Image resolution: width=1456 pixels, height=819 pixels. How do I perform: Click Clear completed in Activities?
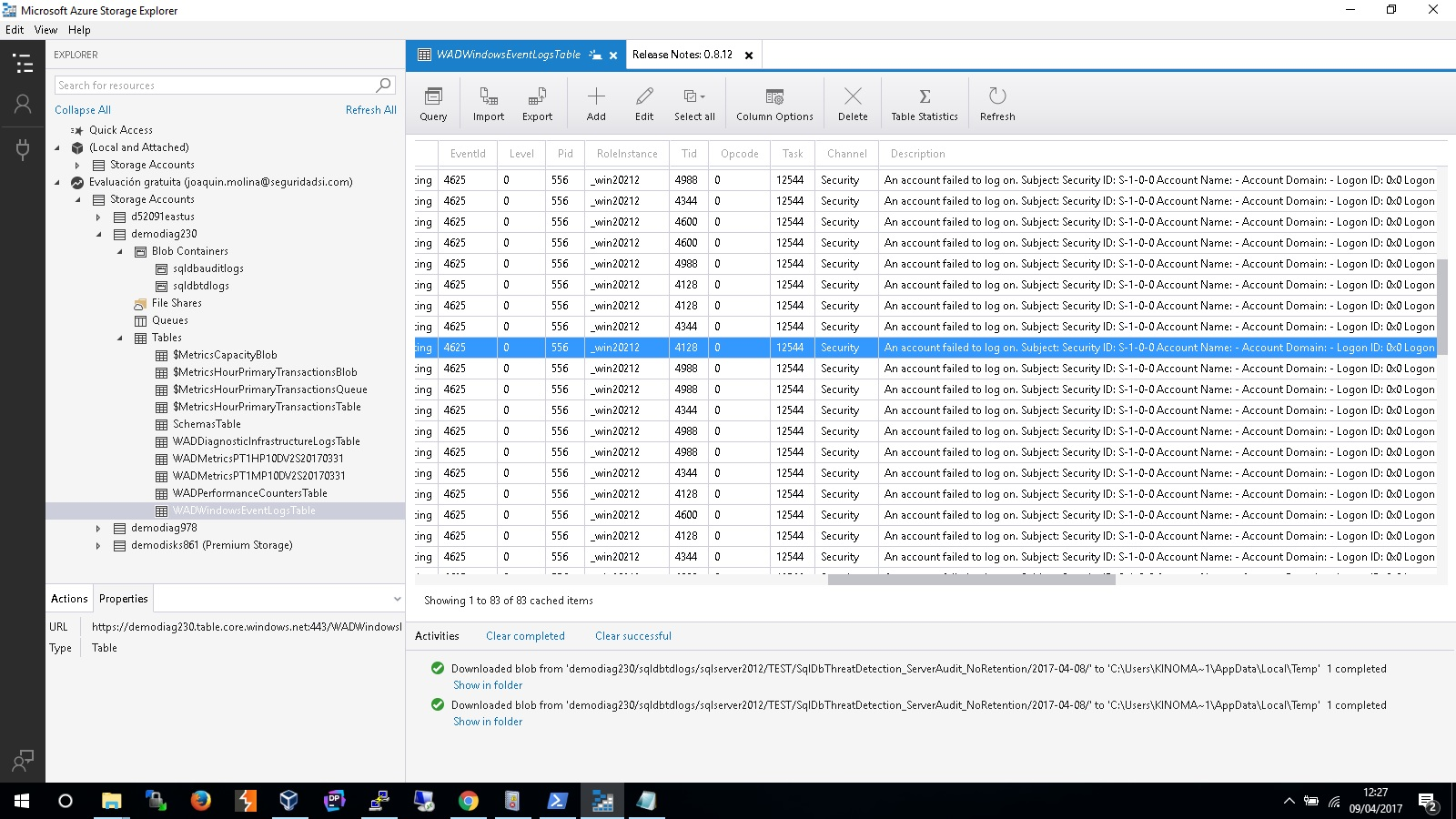click(525, 636)
